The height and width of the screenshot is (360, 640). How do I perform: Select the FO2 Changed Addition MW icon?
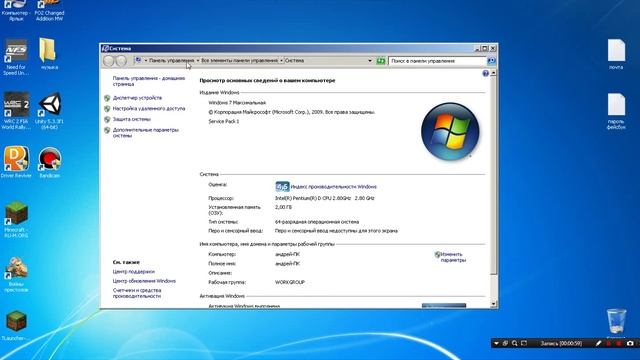[x=49, y=11]
